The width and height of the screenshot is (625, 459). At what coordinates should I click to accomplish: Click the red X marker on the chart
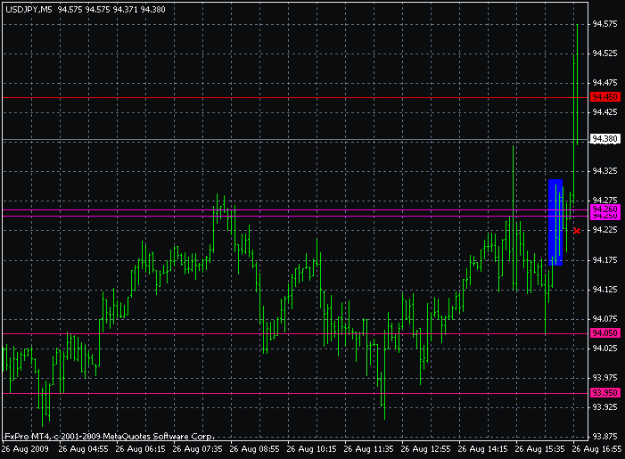pos(576,231)
